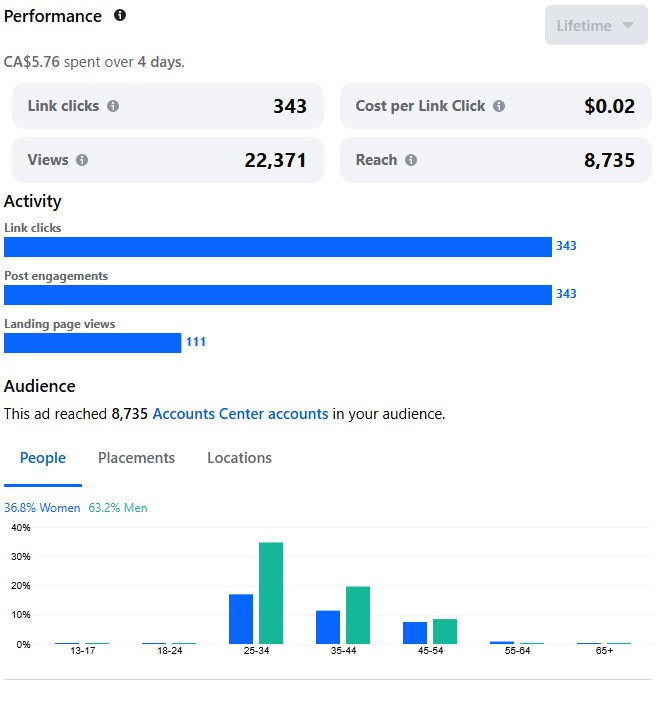Click the Views info icon

82,160
